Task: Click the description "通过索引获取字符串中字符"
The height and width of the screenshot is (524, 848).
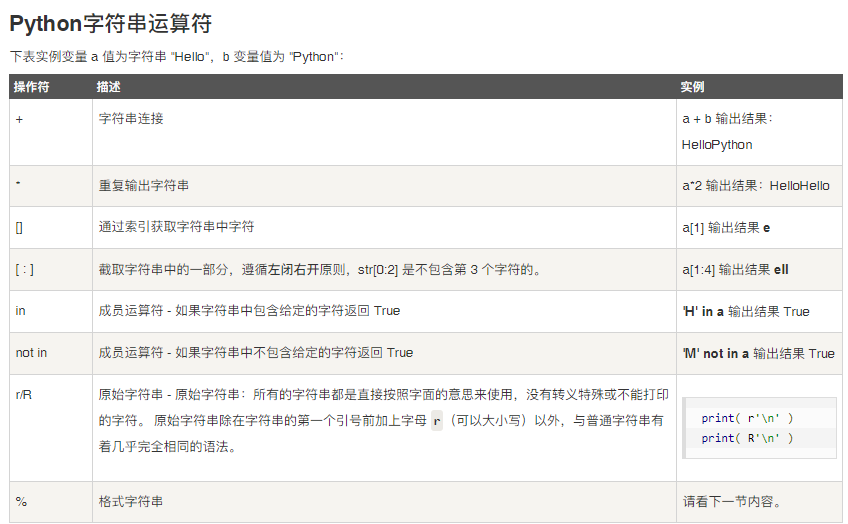Action: click(176, 227)
